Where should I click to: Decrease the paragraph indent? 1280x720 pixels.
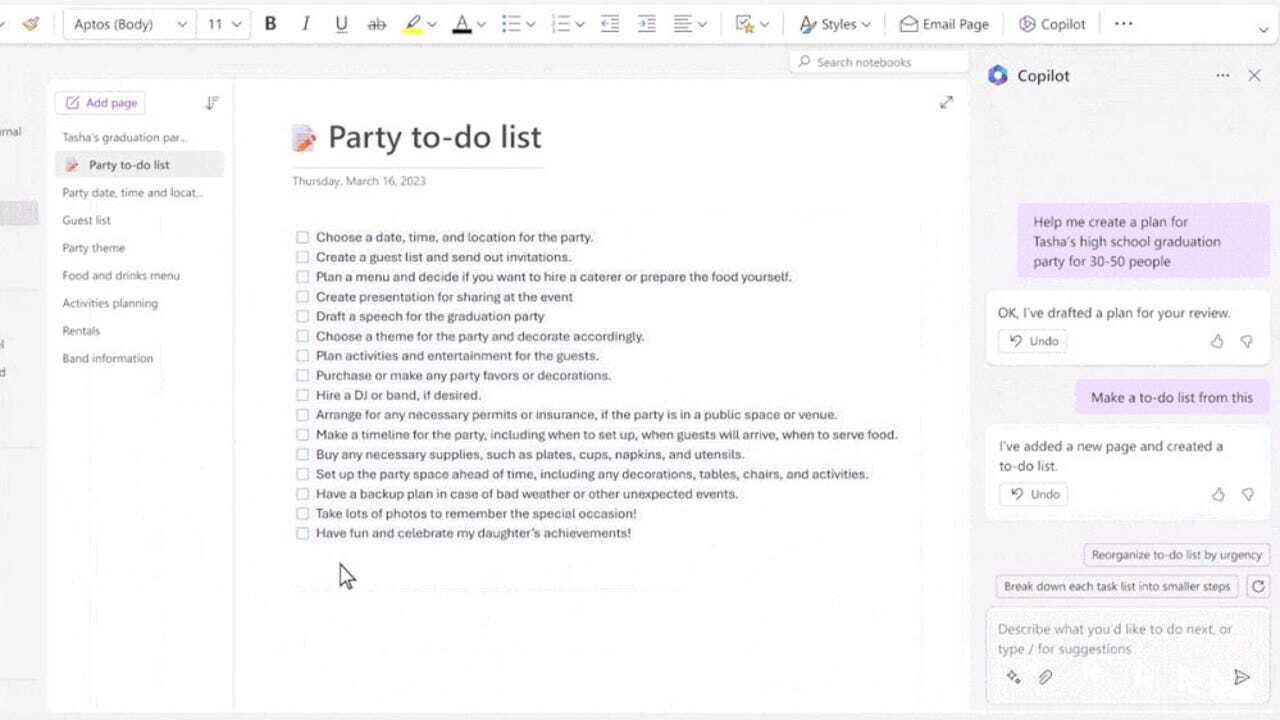pyautogui.click(x=610, y=24)
